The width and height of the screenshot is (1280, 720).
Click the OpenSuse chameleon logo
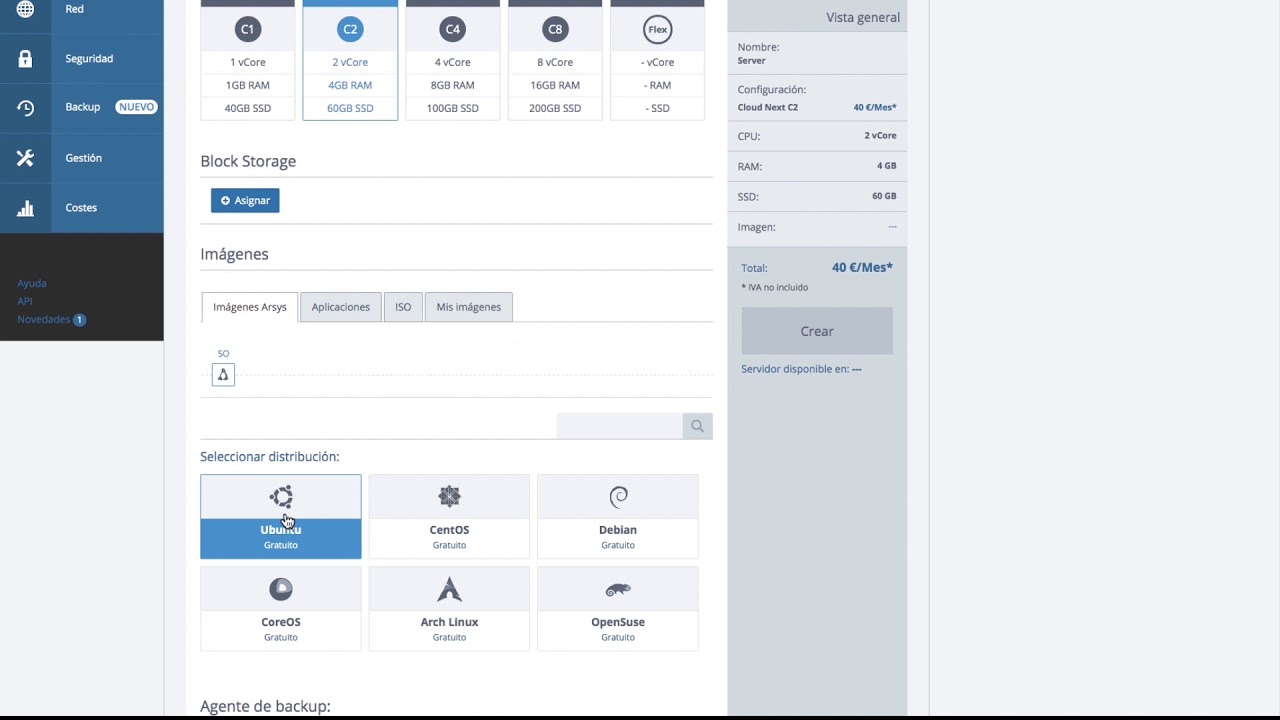point(618,589)
